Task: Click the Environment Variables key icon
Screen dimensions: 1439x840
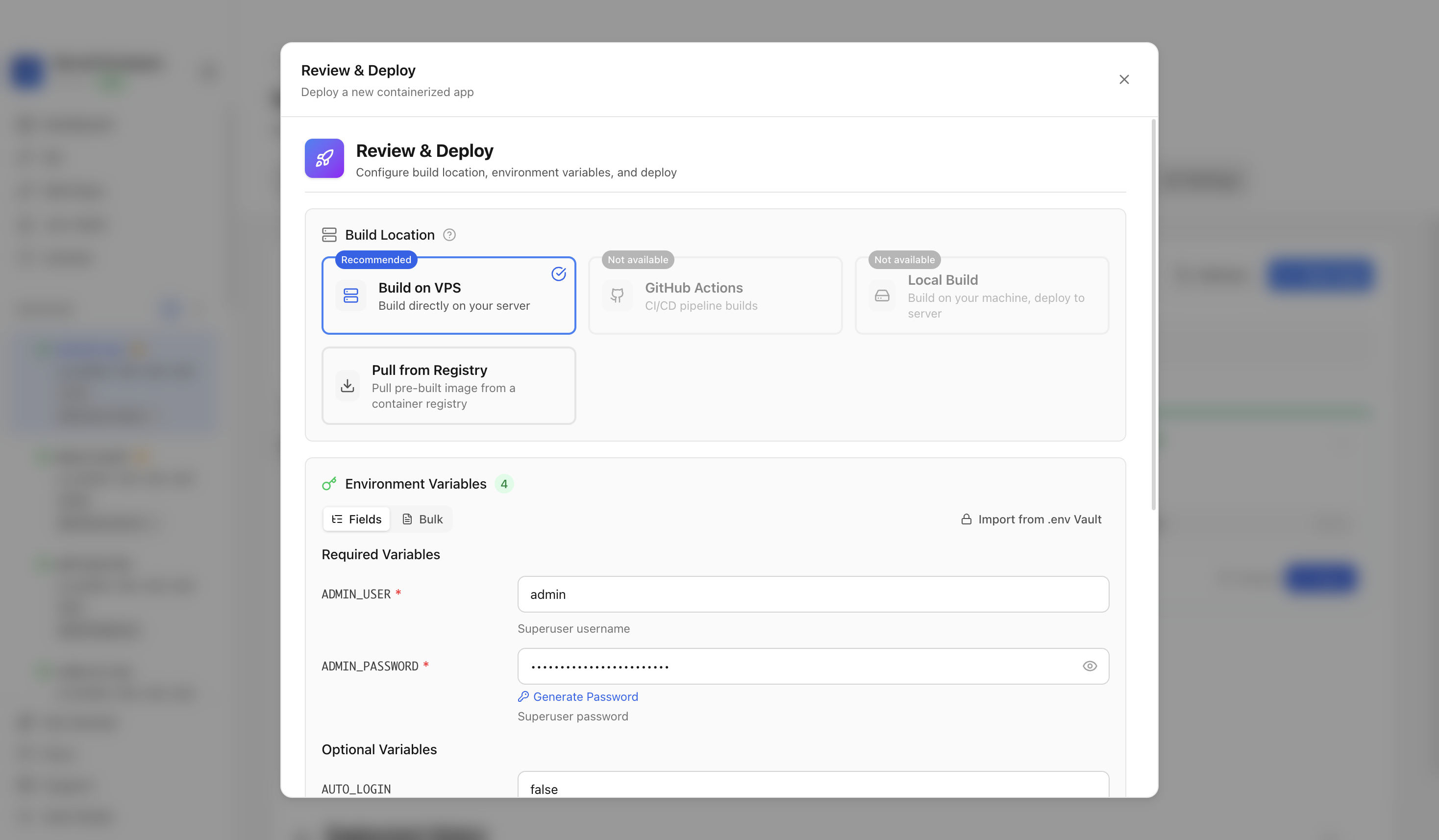Action: (x=329, y=484)
